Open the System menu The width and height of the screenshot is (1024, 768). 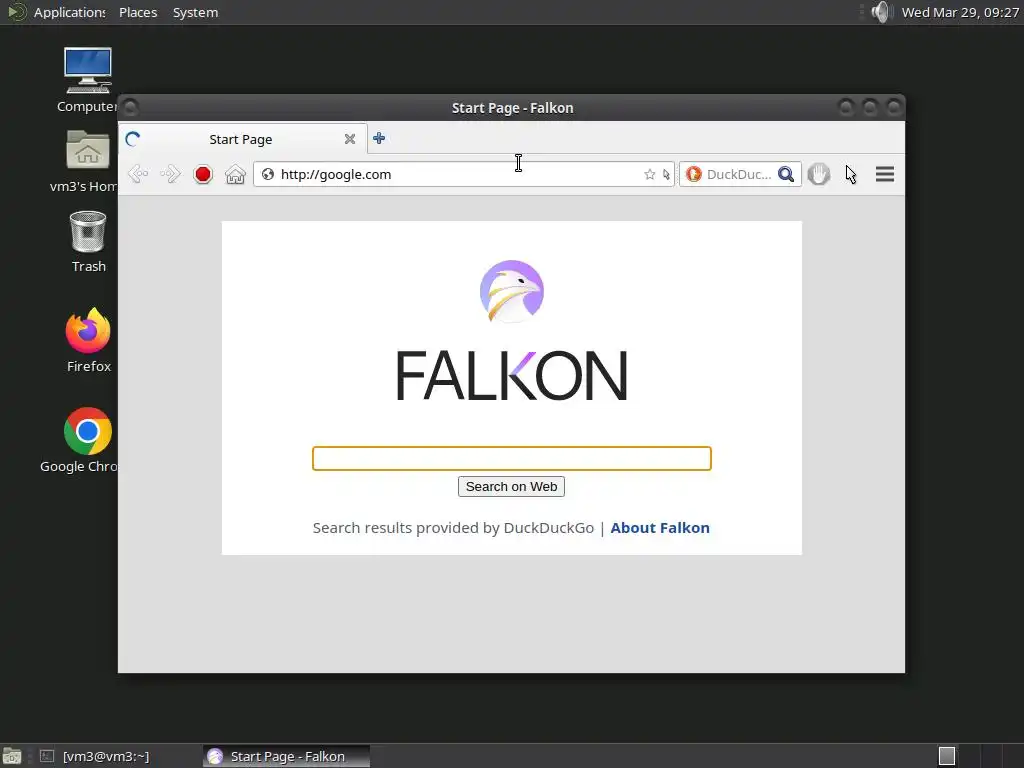(195, 12)
